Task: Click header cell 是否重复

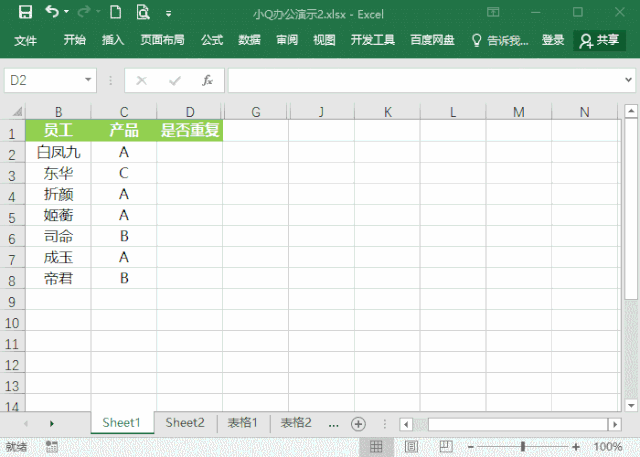Action: pyautogui.click(x=190, y=131)
